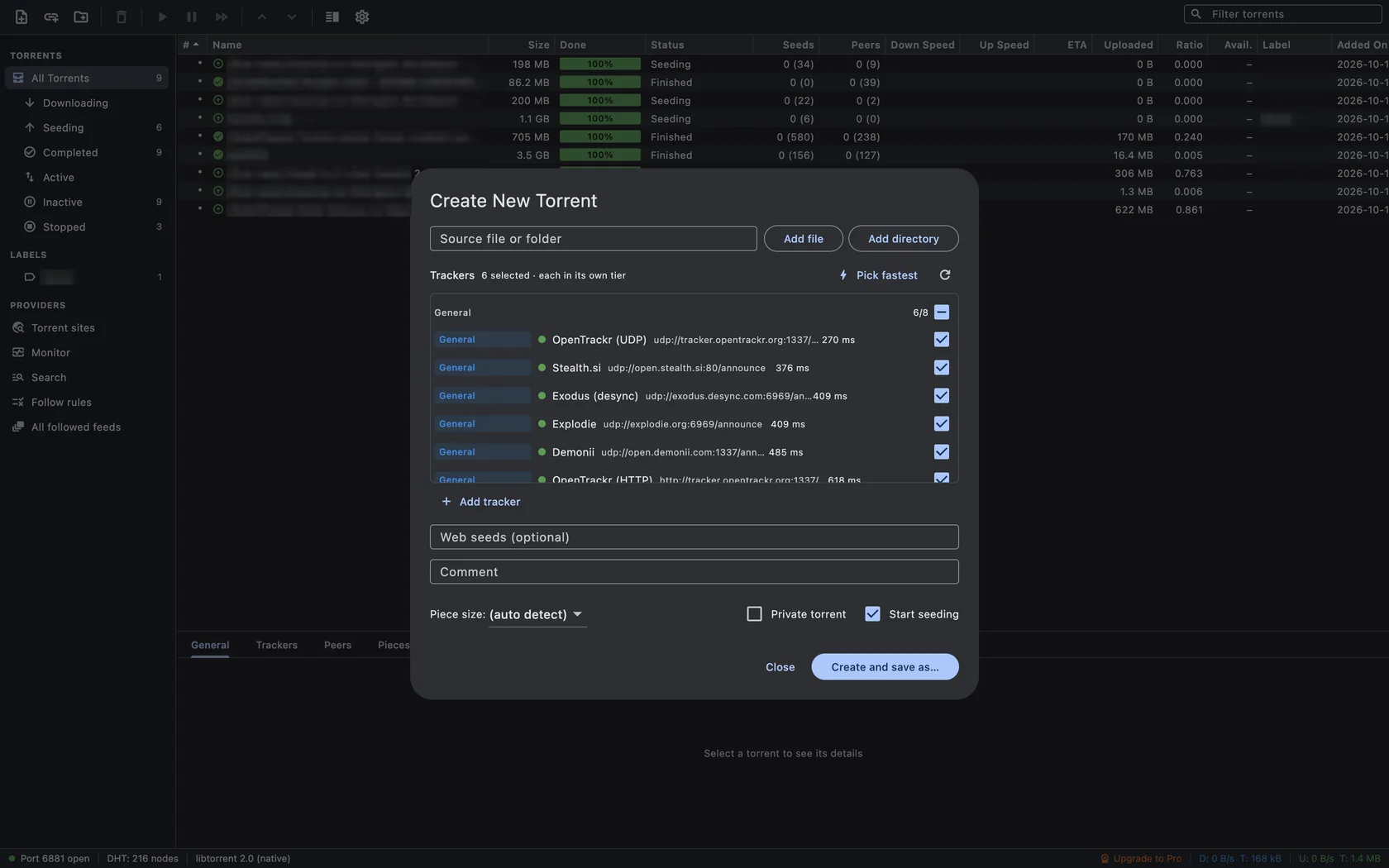Screen dimensions: 1389x868
Task: Click the Stopped icon in sidebar
Action: [x=30, y=227]
